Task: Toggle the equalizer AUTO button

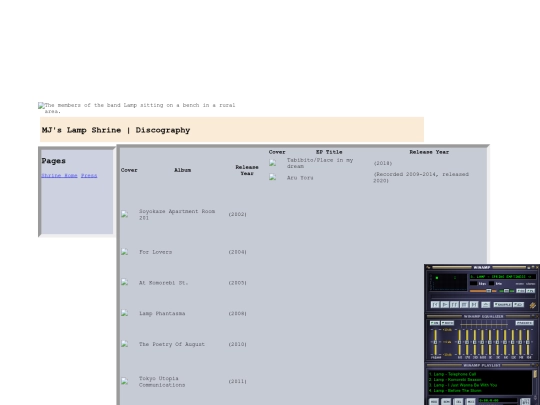Action: pos(447,323)
